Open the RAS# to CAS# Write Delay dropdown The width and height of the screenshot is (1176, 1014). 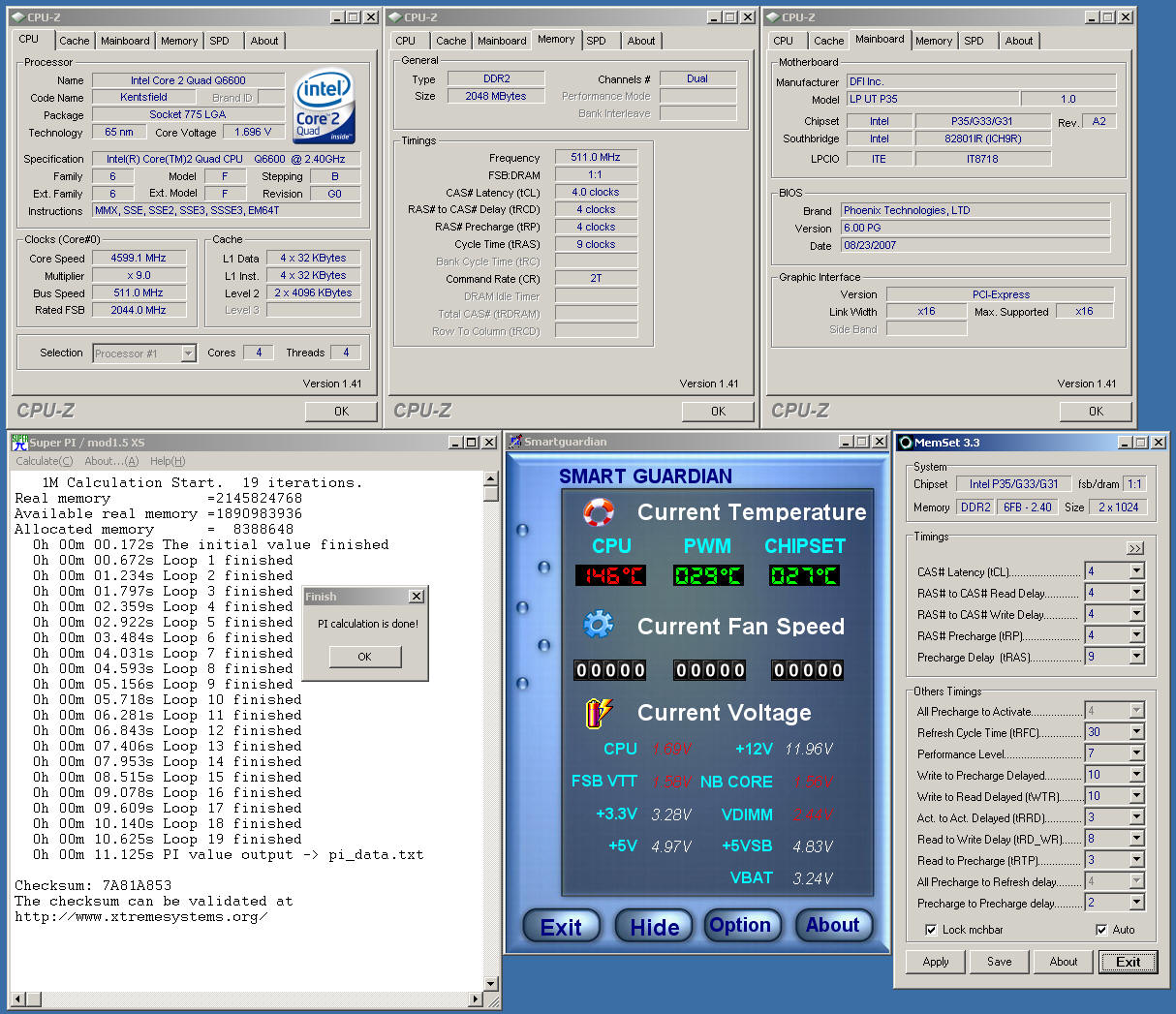pyautogui.click(x=1136, y=614)
